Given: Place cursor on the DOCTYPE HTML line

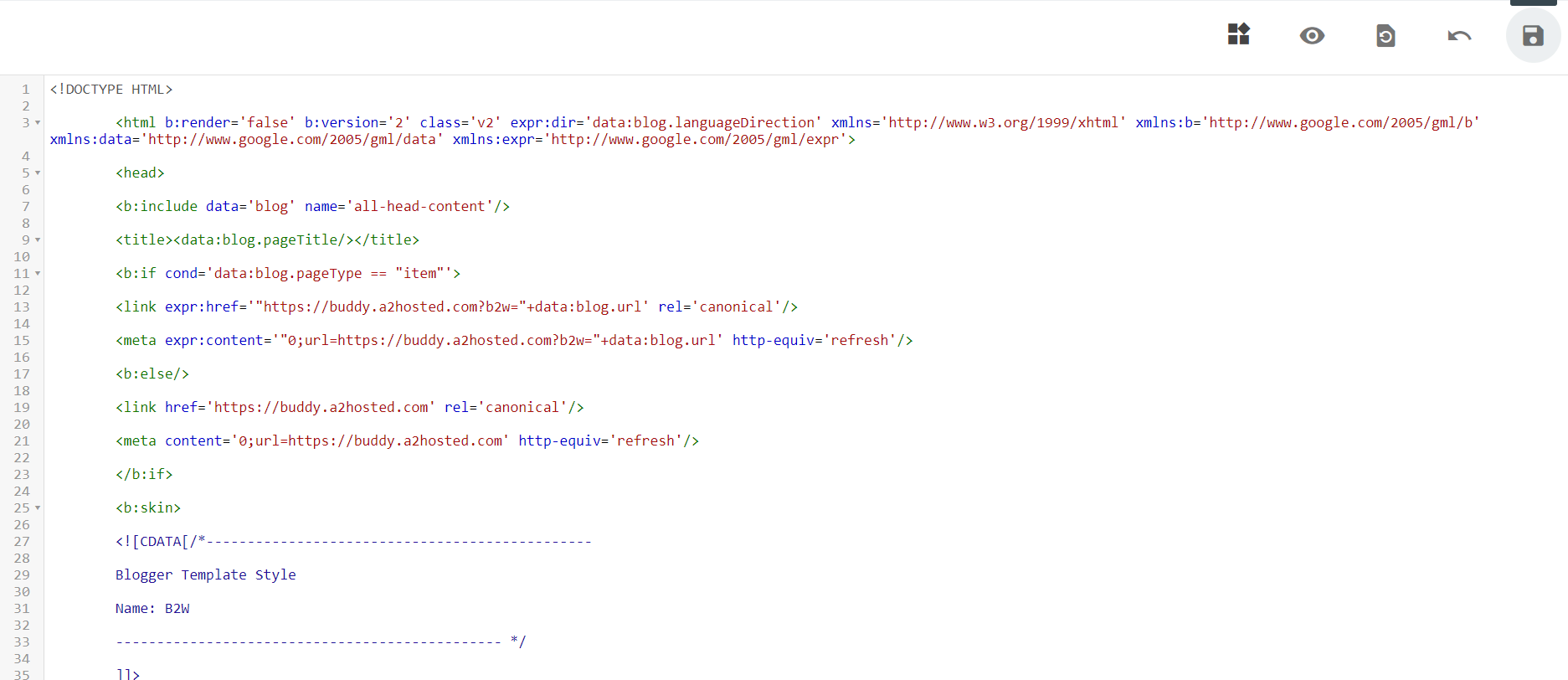Looking at the screenshot, I should click(x=111, y=89).
